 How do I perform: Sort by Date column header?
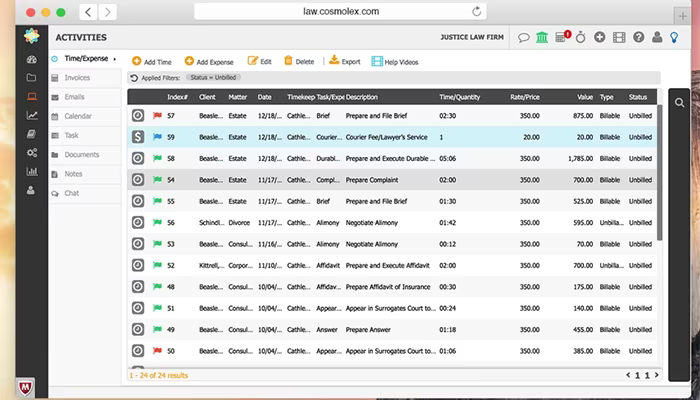(264, 97)
